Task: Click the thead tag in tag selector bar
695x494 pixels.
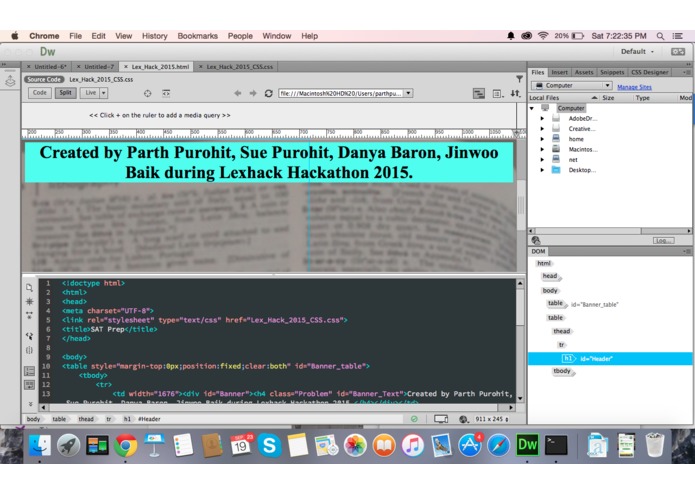Action: pos(86,419)
